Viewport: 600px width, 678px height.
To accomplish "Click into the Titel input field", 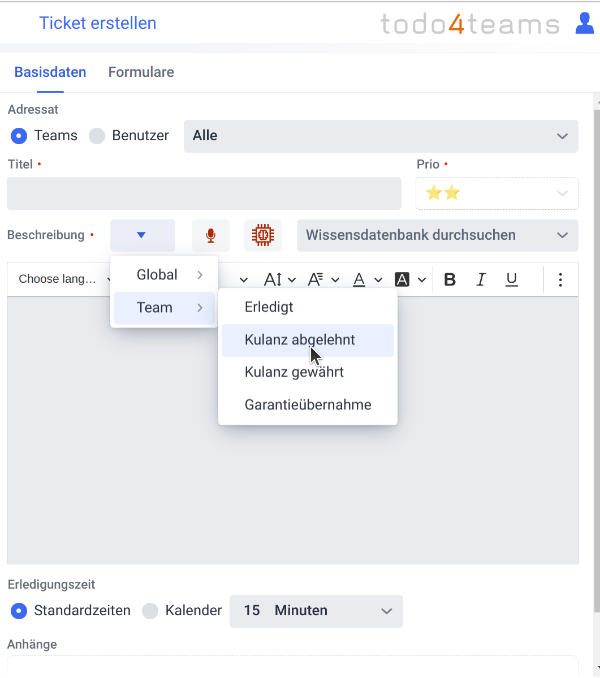I will pyautogui.click(x=204, y=193).
